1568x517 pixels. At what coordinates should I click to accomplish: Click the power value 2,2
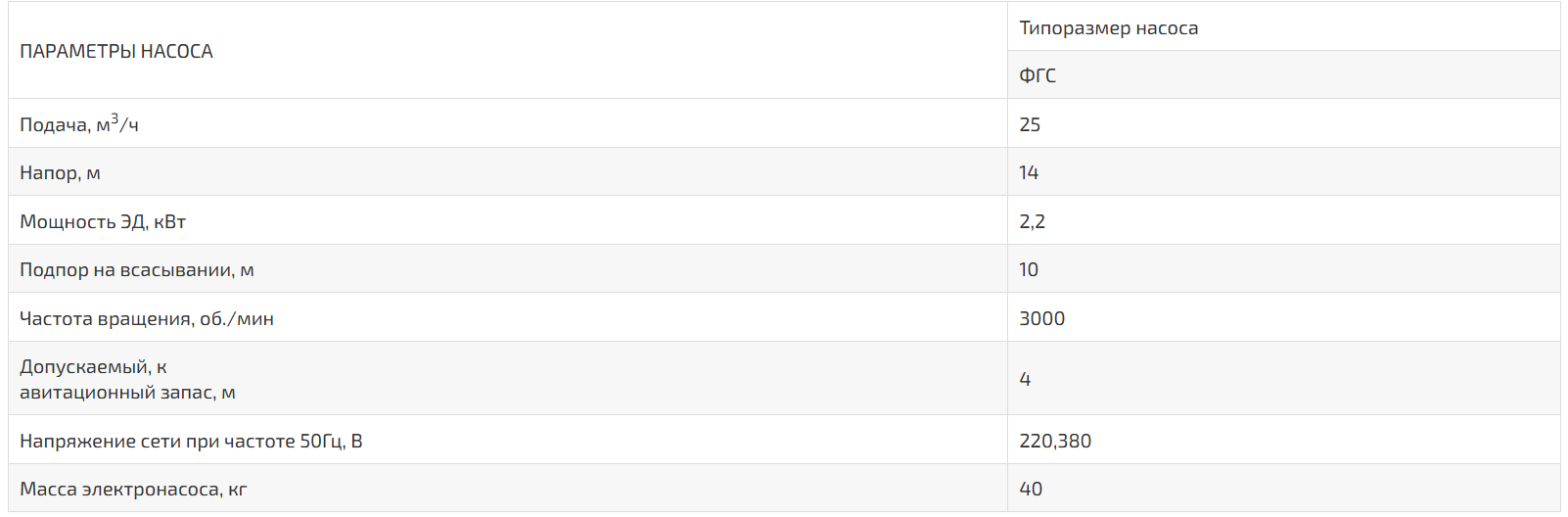click(x=1032, y=221)
